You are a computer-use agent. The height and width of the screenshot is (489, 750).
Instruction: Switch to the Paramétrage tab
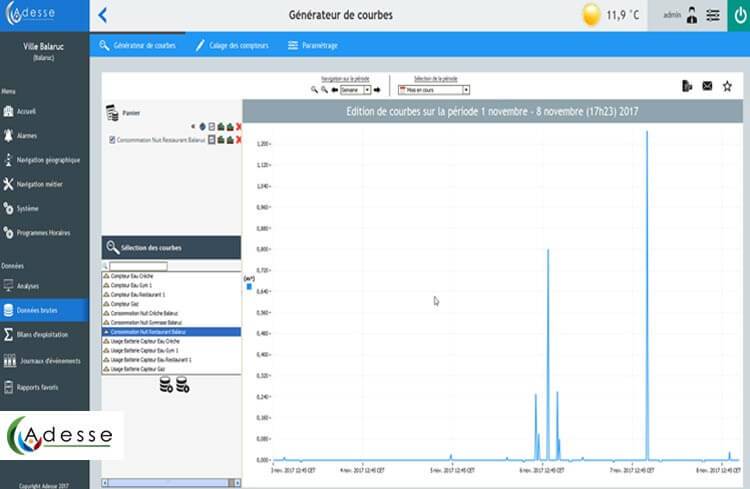313,45
